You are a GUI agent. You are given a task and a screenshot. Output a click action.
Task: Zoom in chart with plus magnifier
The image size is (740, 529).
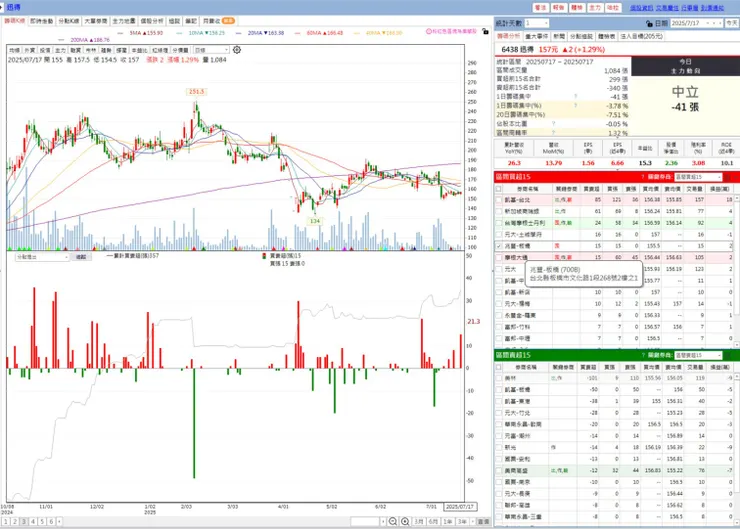[x=405, y=521]
